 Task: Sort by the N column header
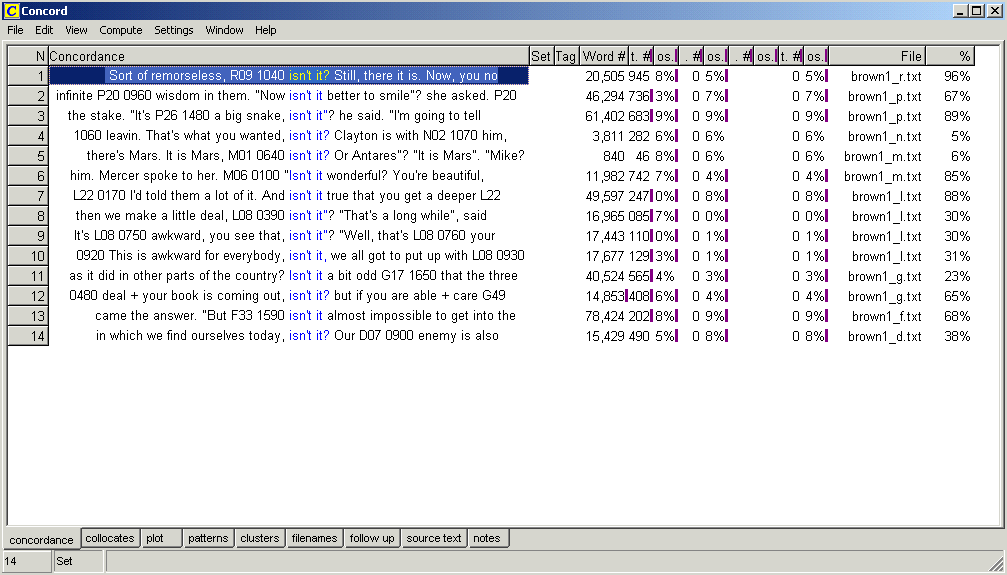tap(28, 56)
